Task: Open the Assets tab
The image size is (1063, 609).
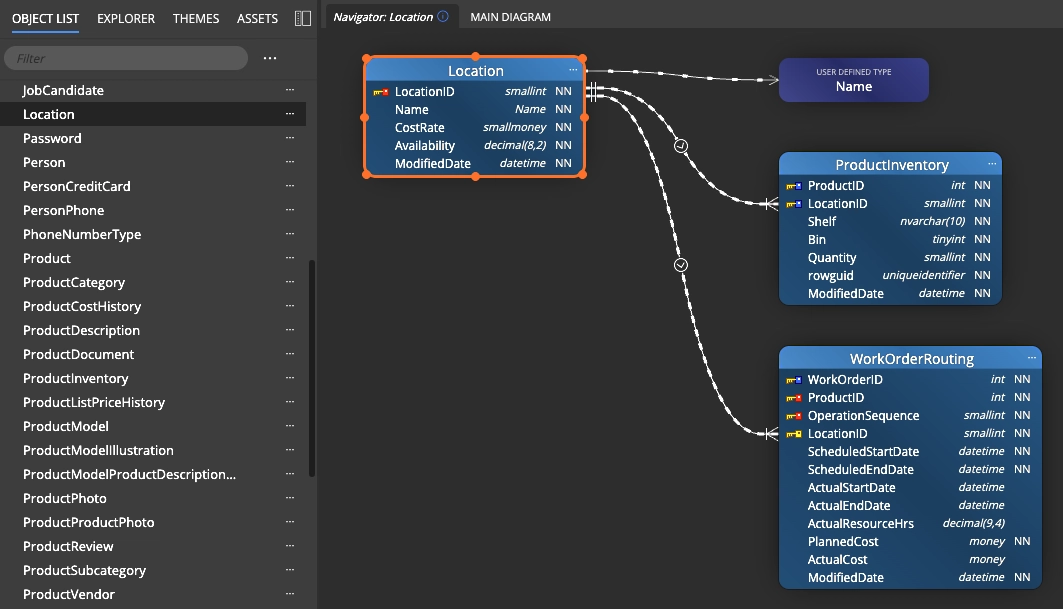Action: tap(257, 18)
